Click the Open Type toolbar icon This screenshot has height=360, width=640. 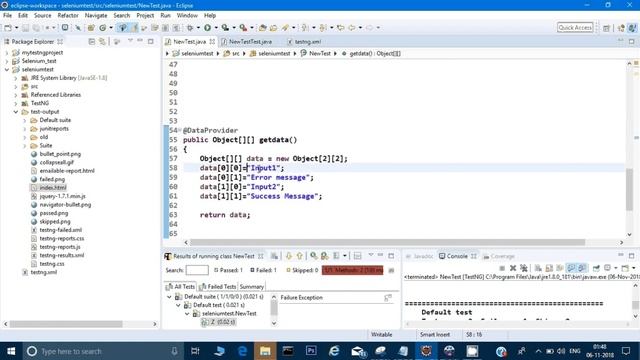262,28
